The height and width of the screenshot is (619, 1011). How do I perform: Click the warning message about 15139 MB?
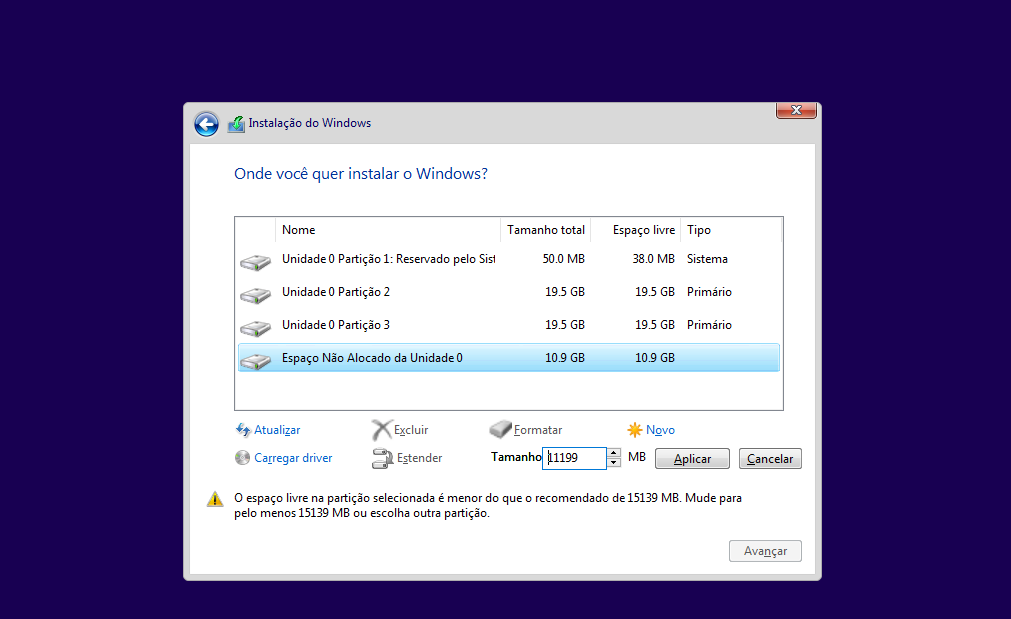tap(488, 506)
